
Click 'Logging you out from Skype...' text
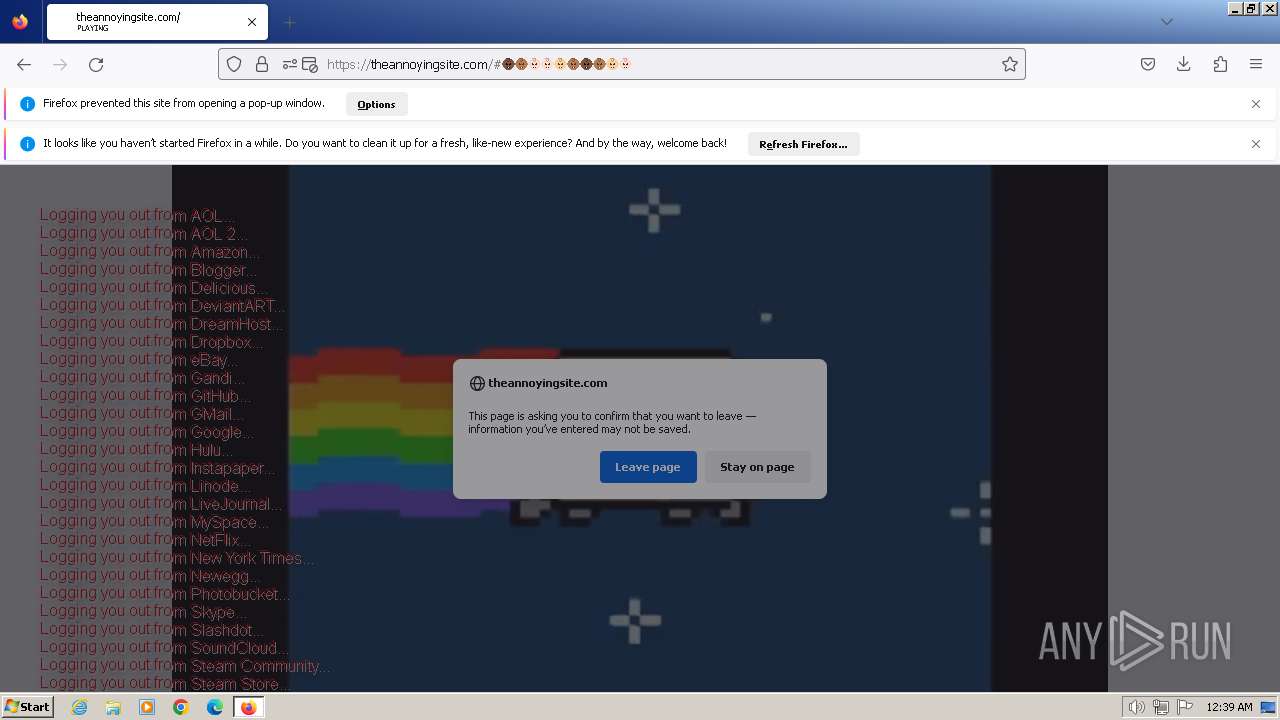tap(143, 612)
